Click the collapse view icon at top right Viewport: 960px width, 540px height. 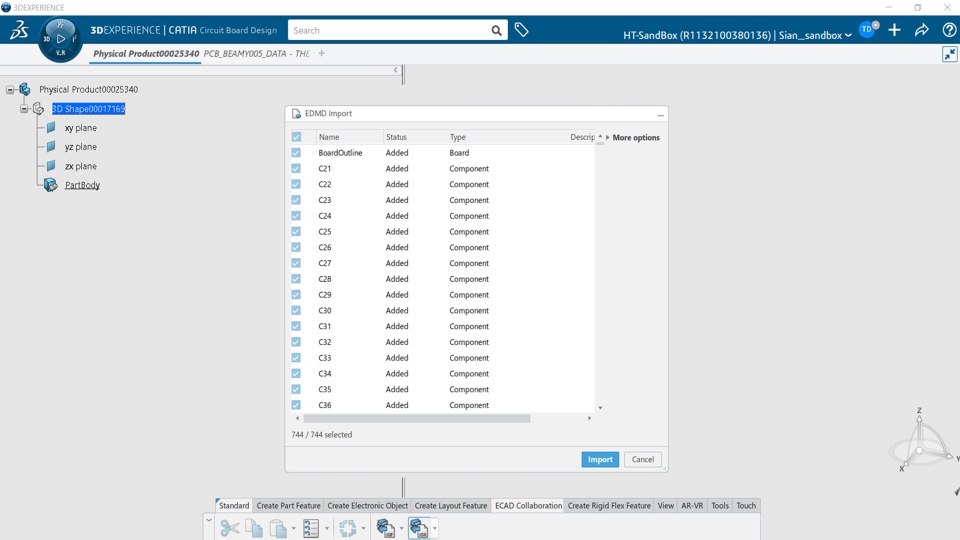tap(950, 54)
